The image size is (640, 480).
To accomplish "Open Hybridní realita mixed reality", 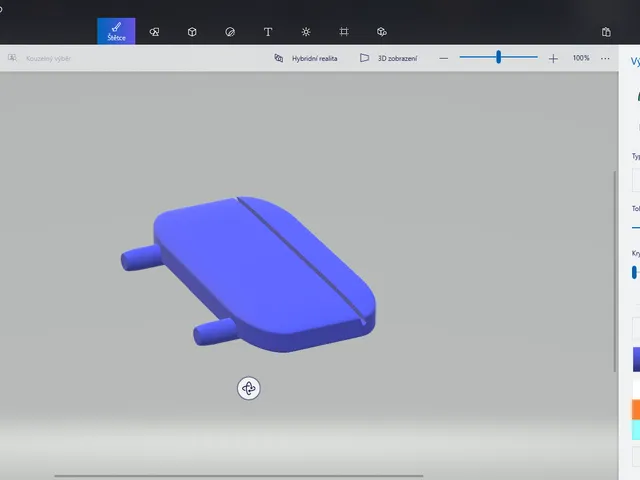I will point(306,58).
